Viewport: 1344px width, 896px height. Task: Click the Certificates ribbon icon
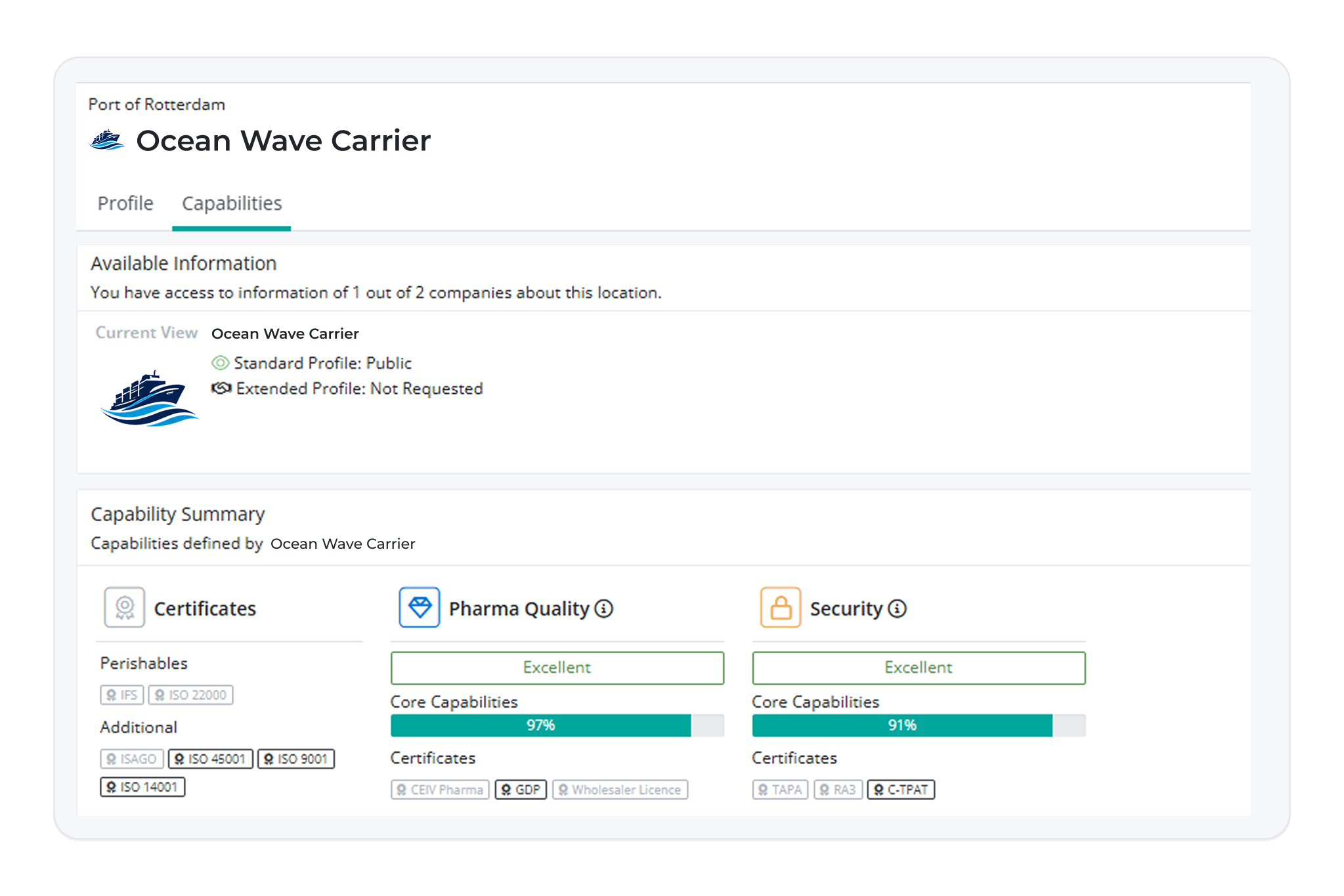124,607
